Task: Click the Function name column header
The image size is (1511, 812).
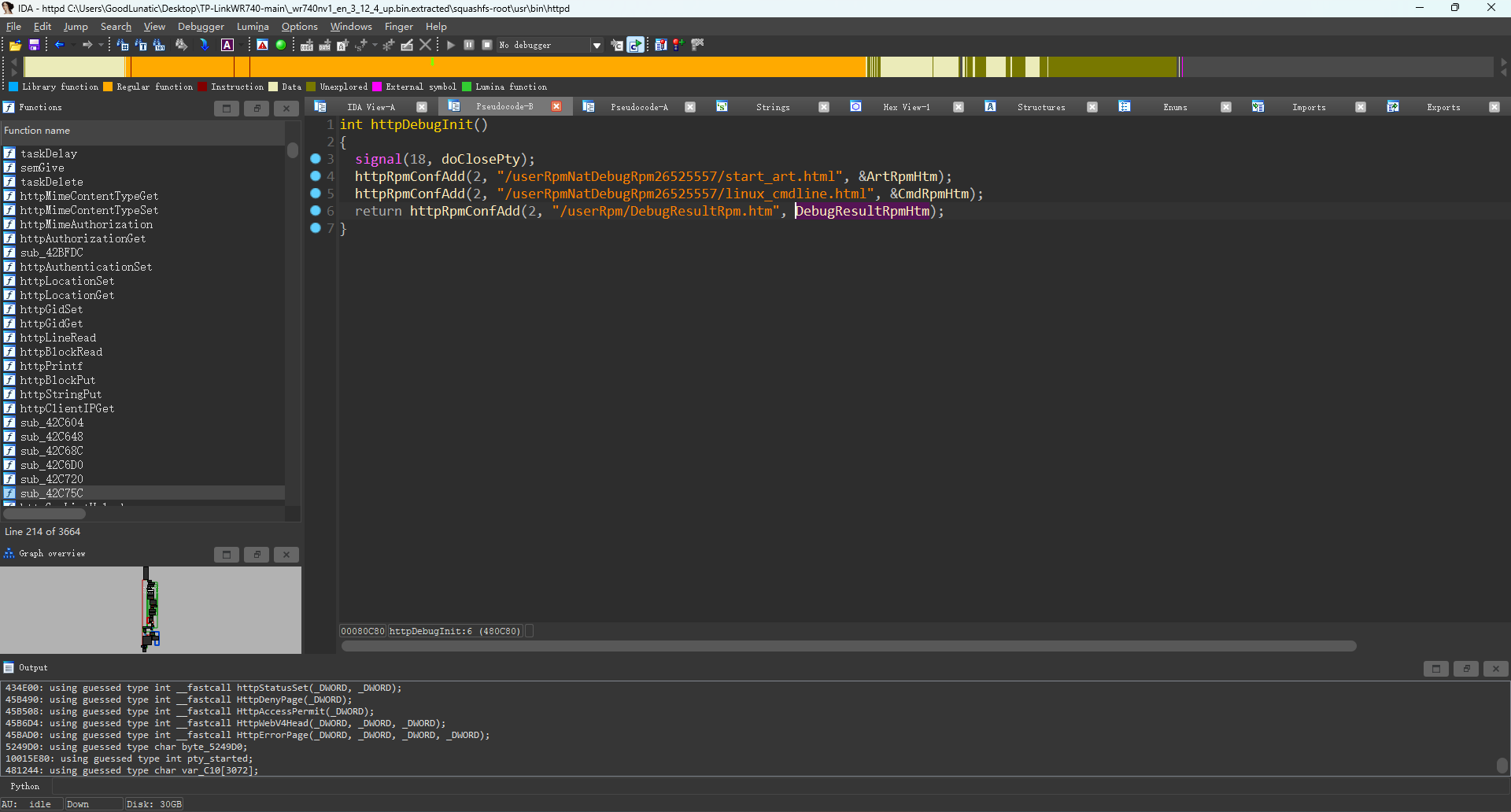Action: 142,131
